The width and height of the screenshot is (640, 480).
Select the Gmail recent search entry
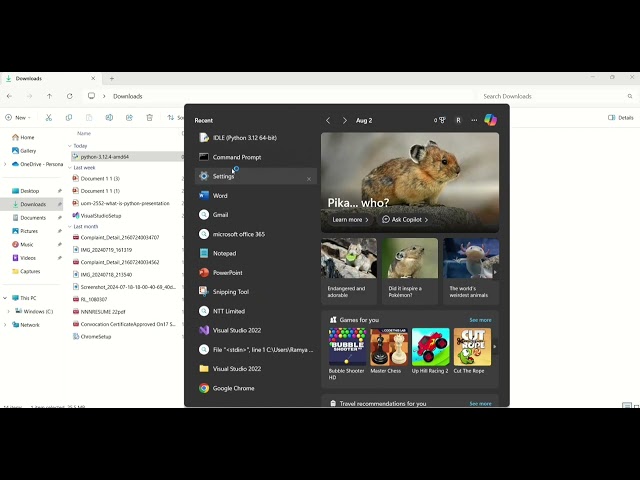[x=256, y=215]
